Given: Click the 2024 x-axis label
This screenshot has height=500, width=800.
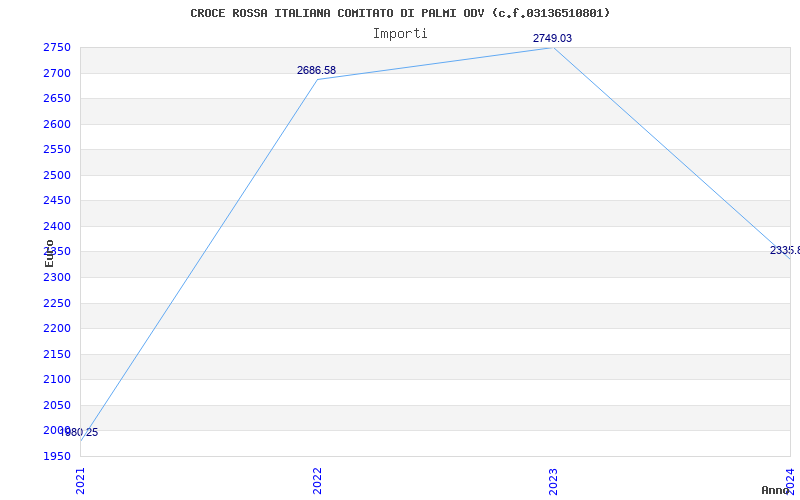Looking at the screenshot, I should 790,481.
